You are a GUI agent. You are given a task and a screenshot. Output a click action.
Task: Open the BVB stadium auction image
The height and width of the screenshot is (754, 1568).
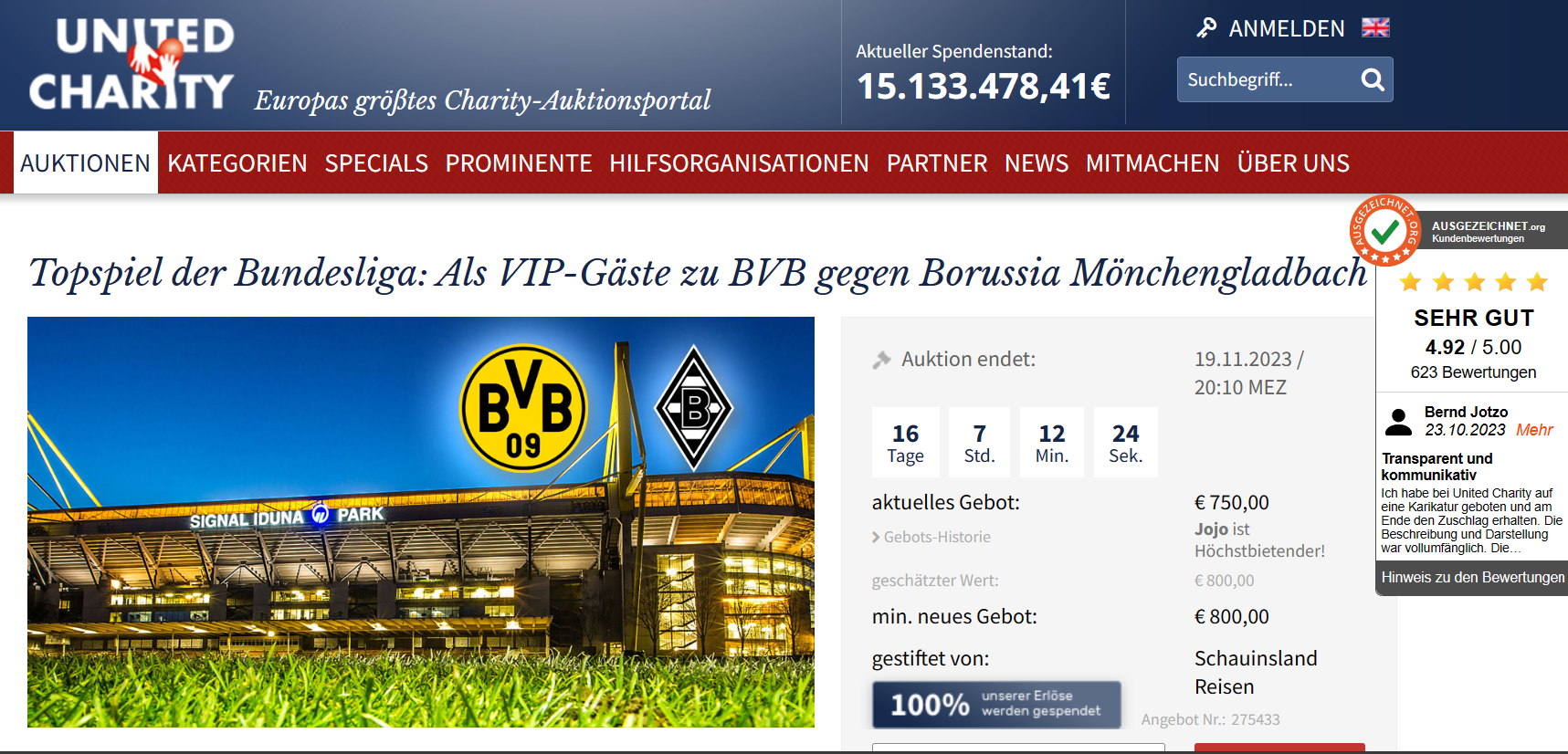point(421,522)
